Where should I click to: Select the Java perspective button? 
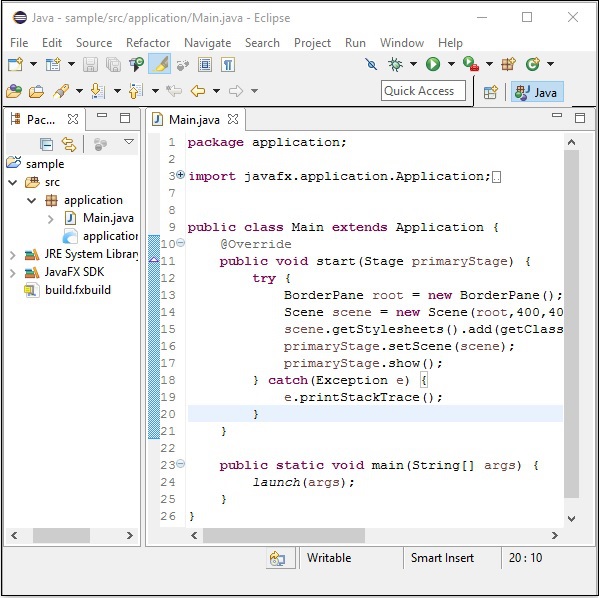pos(536,91)
